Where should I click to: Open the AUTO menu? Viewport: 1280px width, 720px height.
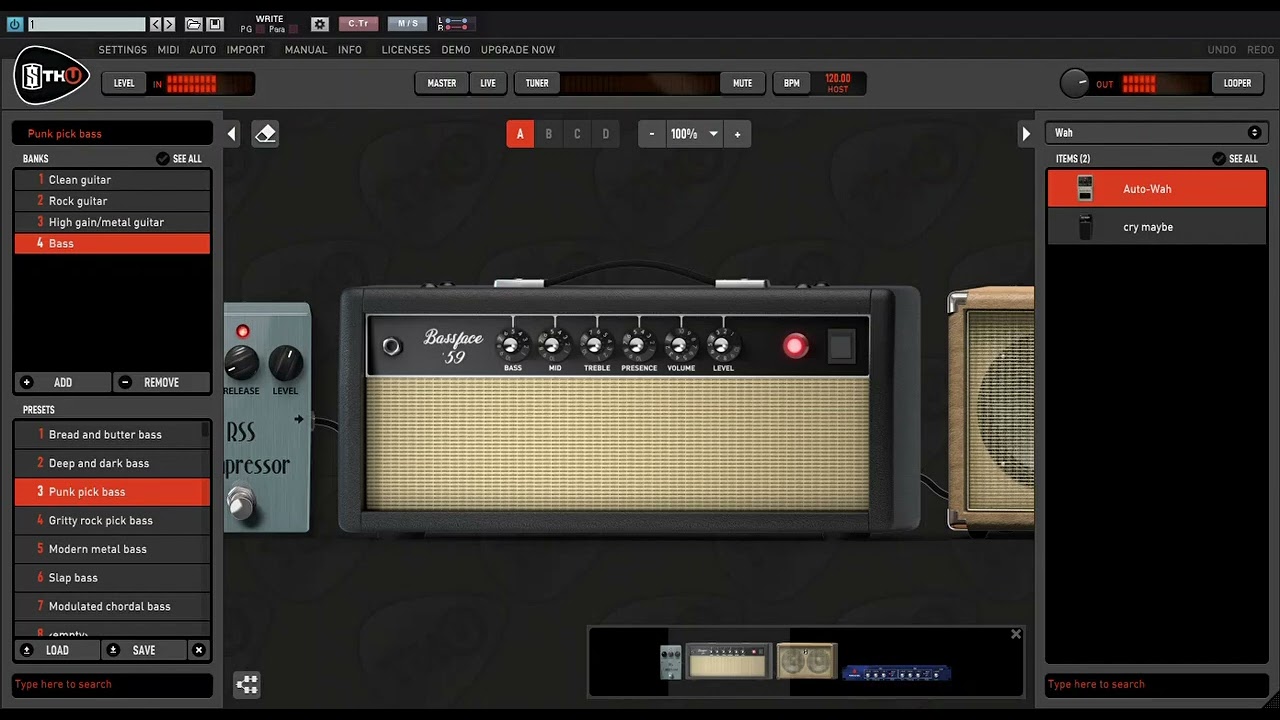pos(203,50)
